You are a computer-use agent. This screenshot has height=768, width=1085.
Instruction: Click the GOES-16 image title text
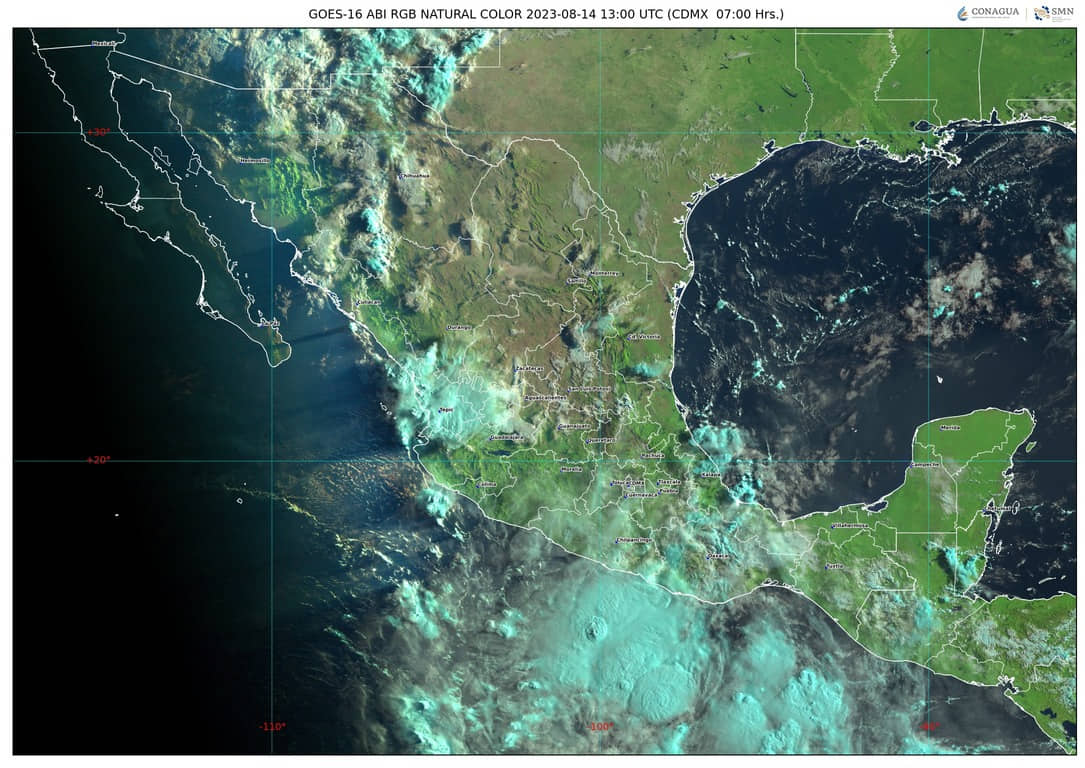pyautogui.click(x=545, y=13)
